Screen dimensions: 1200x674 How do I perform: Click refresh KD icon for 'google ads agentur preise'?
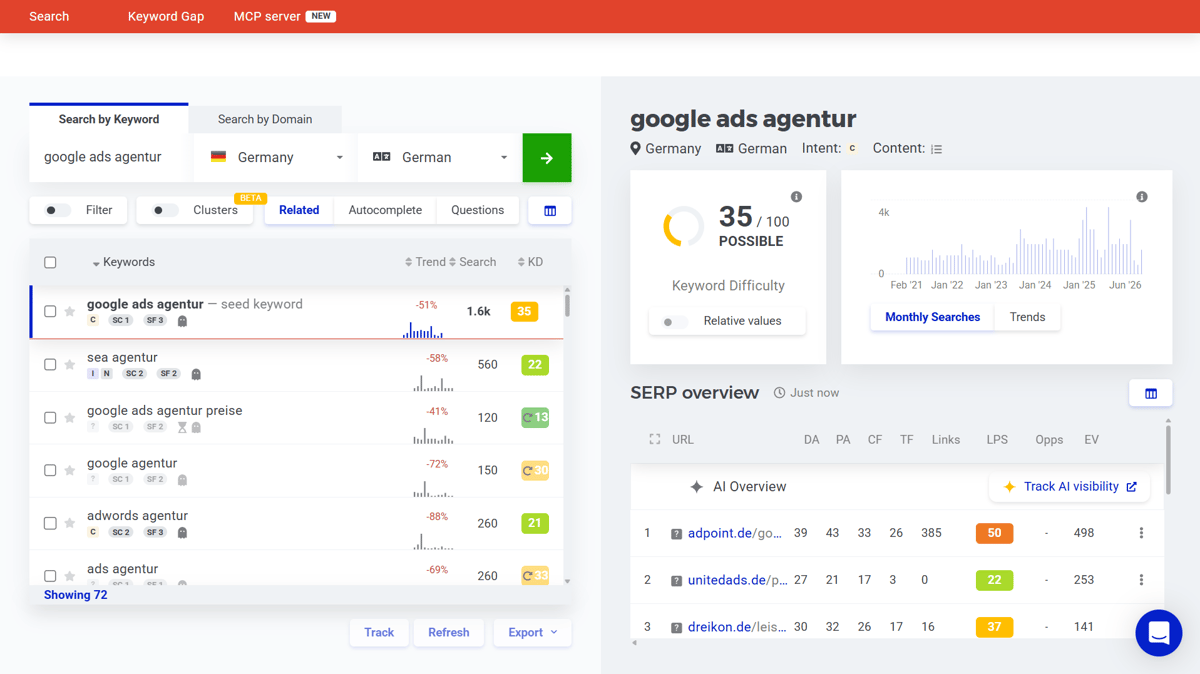(528, 418)
